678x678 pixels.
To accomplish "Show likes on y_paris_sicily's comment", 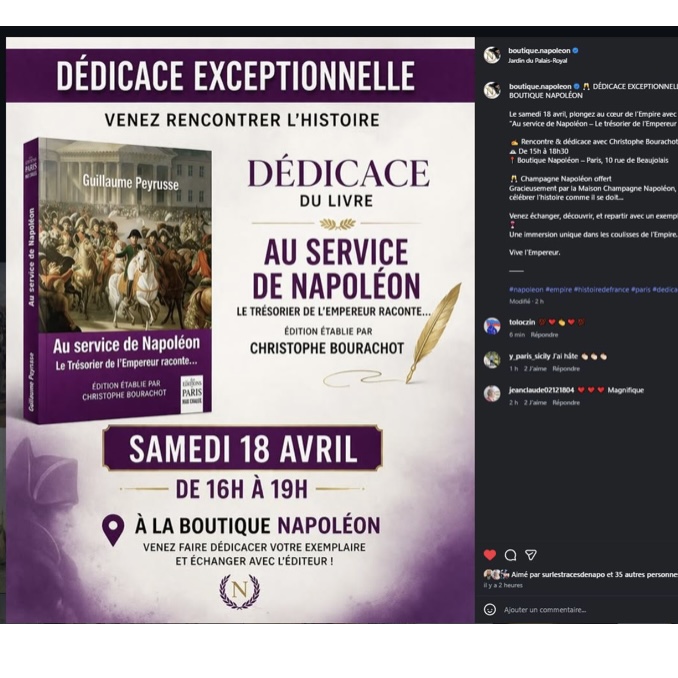I will 535,369.
